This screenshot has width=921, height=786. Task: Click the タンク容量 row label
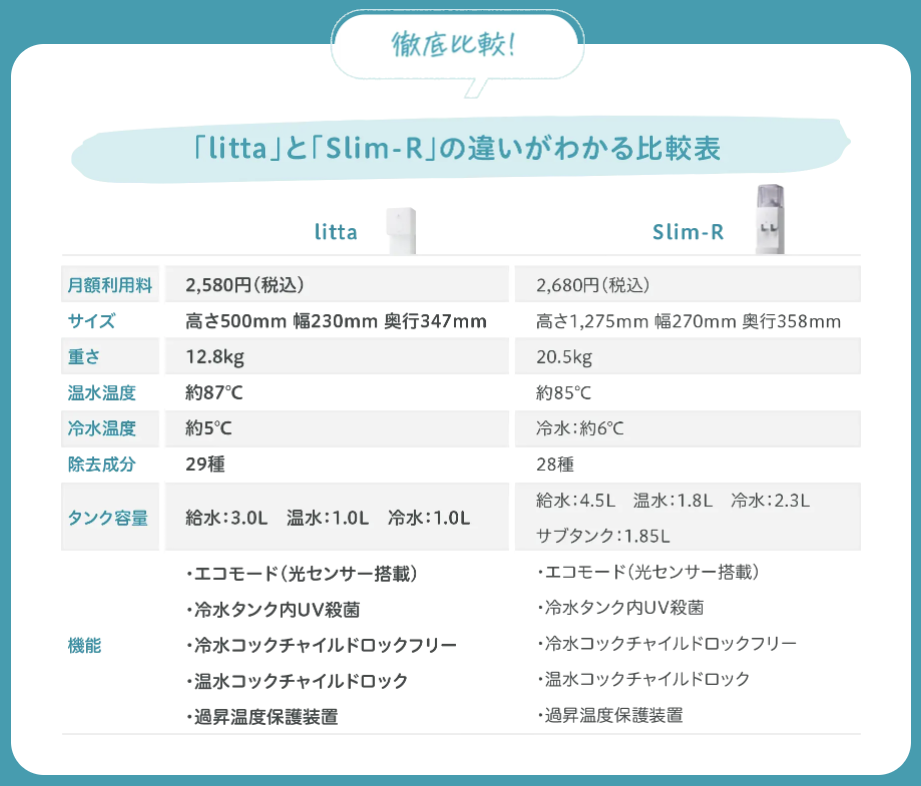click(109, 517)
